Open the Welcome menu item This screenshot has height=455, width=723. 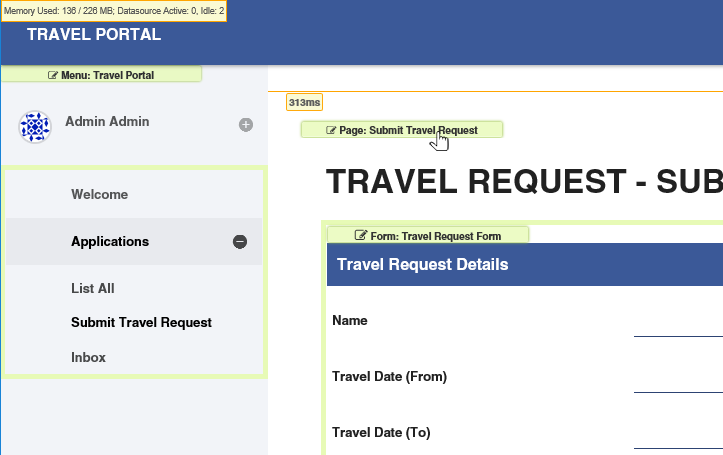[99, 195]
